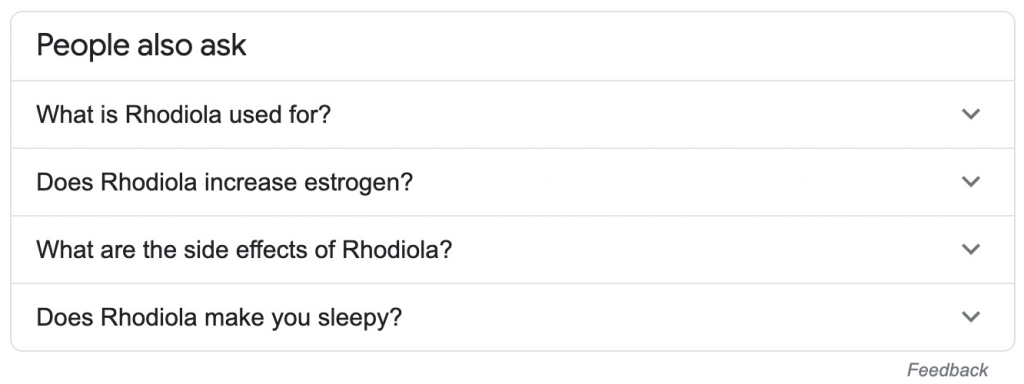Screen dimensions: 1024x384
Task: Expand "What is Rhodiola used for?" question
Action: click(513, 115)
